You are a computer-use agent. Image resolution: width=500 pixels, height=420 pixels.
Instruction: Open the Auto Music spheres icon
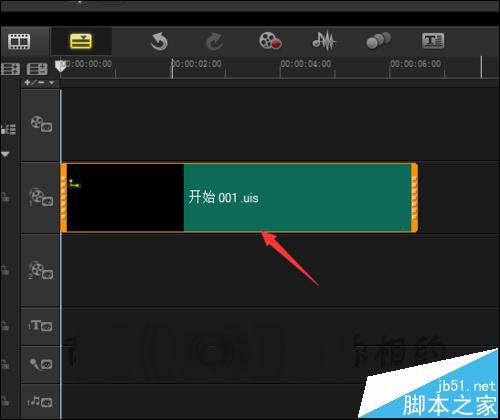click(378, 40)
